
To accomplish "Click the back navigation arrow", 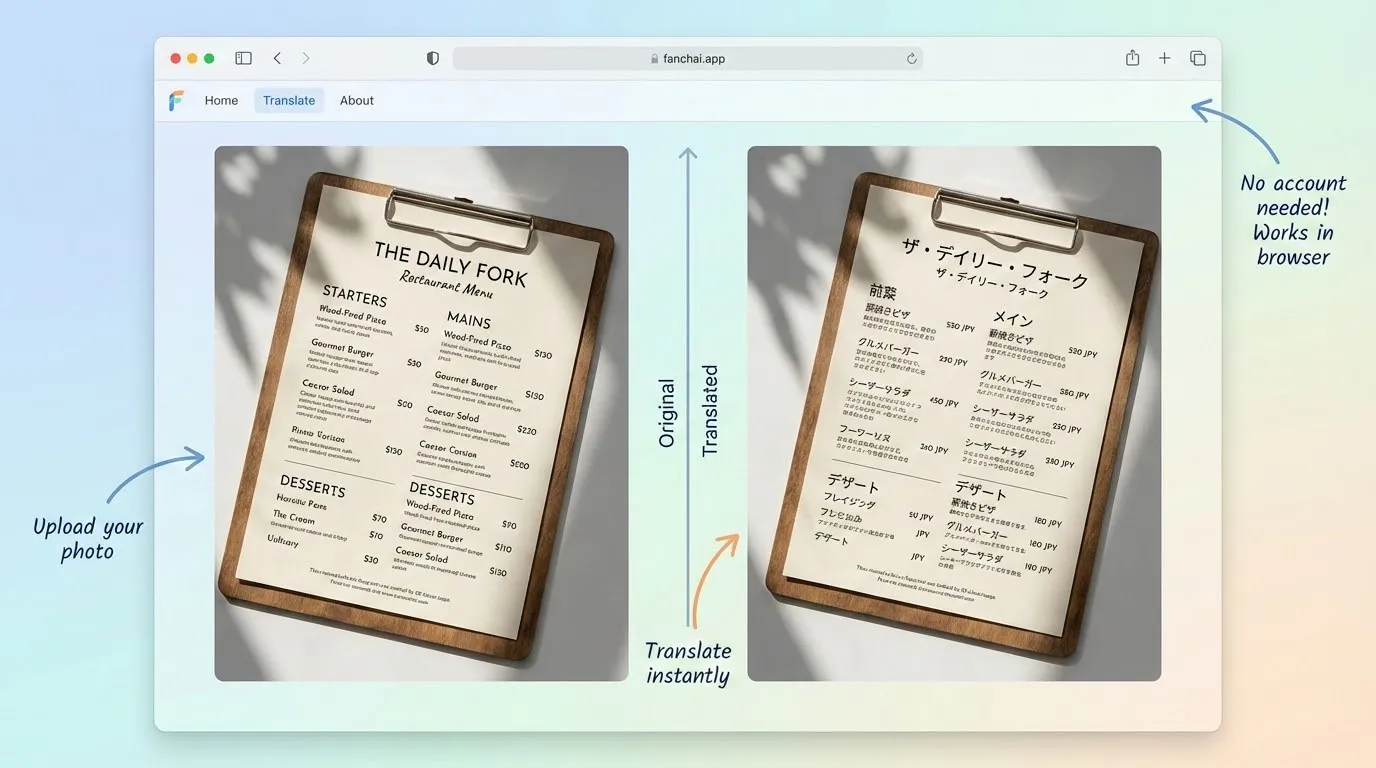I will 277,57.
